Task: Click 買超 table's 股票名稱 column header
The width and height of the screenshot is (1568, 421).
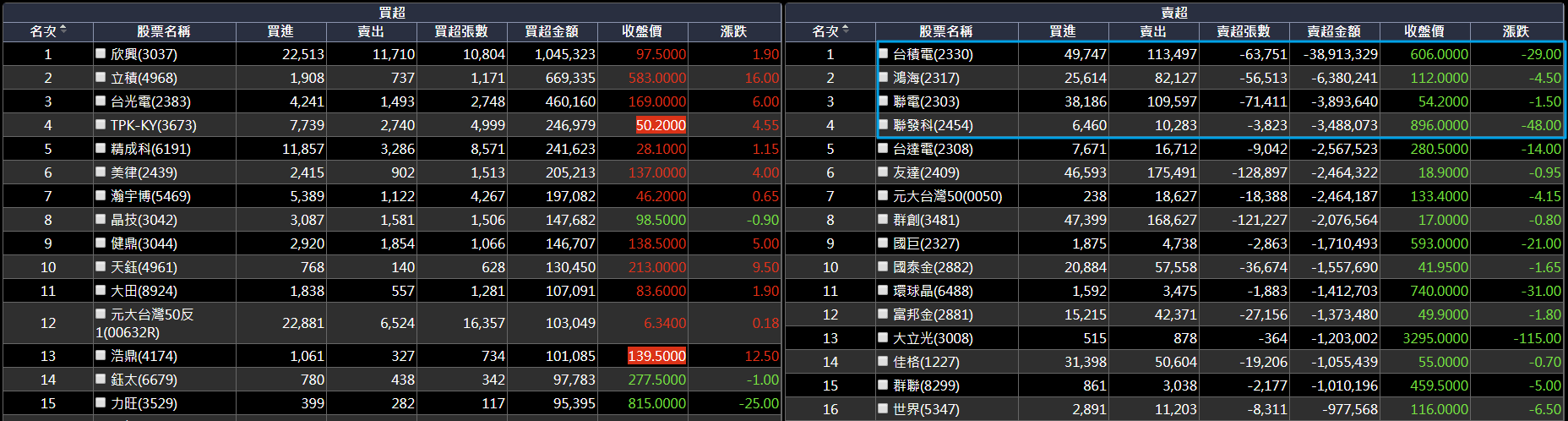Action: pyautogui.click(x=164, y=31)
